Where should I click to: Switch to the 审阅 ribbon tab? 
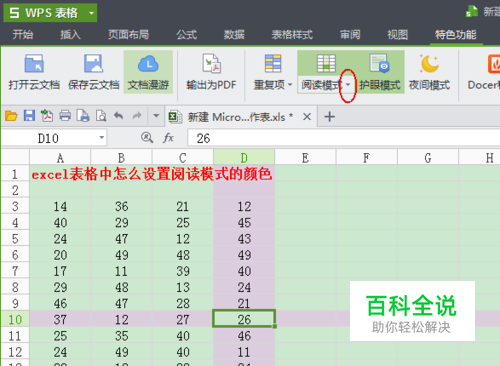coord(350,35)
